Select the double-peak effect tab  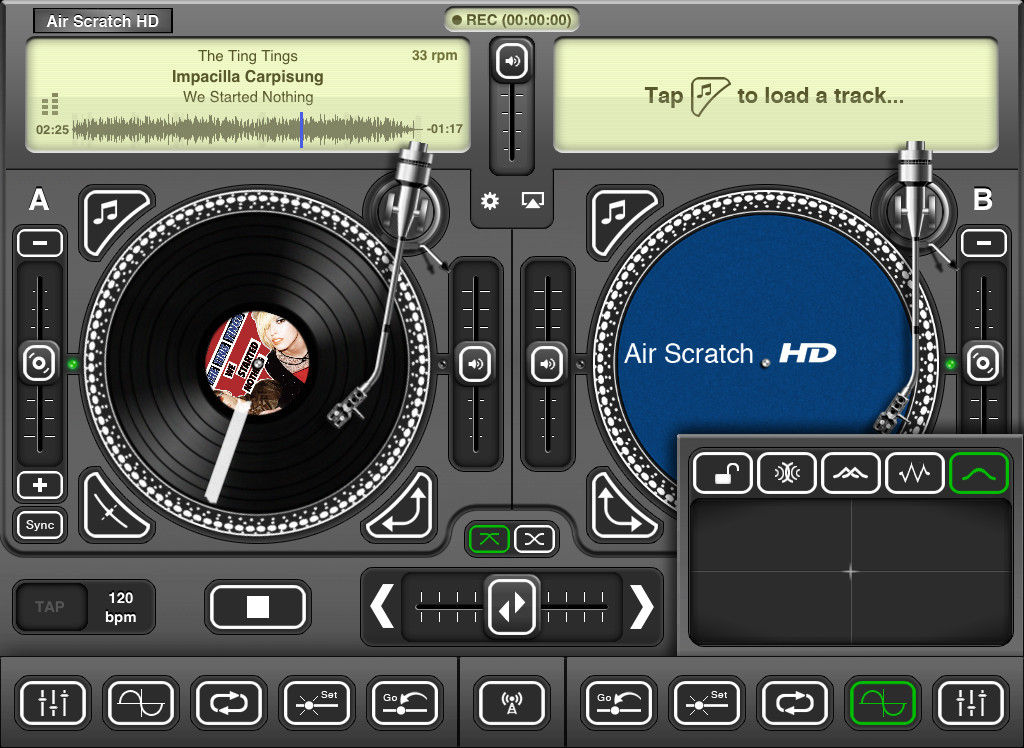(x=850, y=472)
